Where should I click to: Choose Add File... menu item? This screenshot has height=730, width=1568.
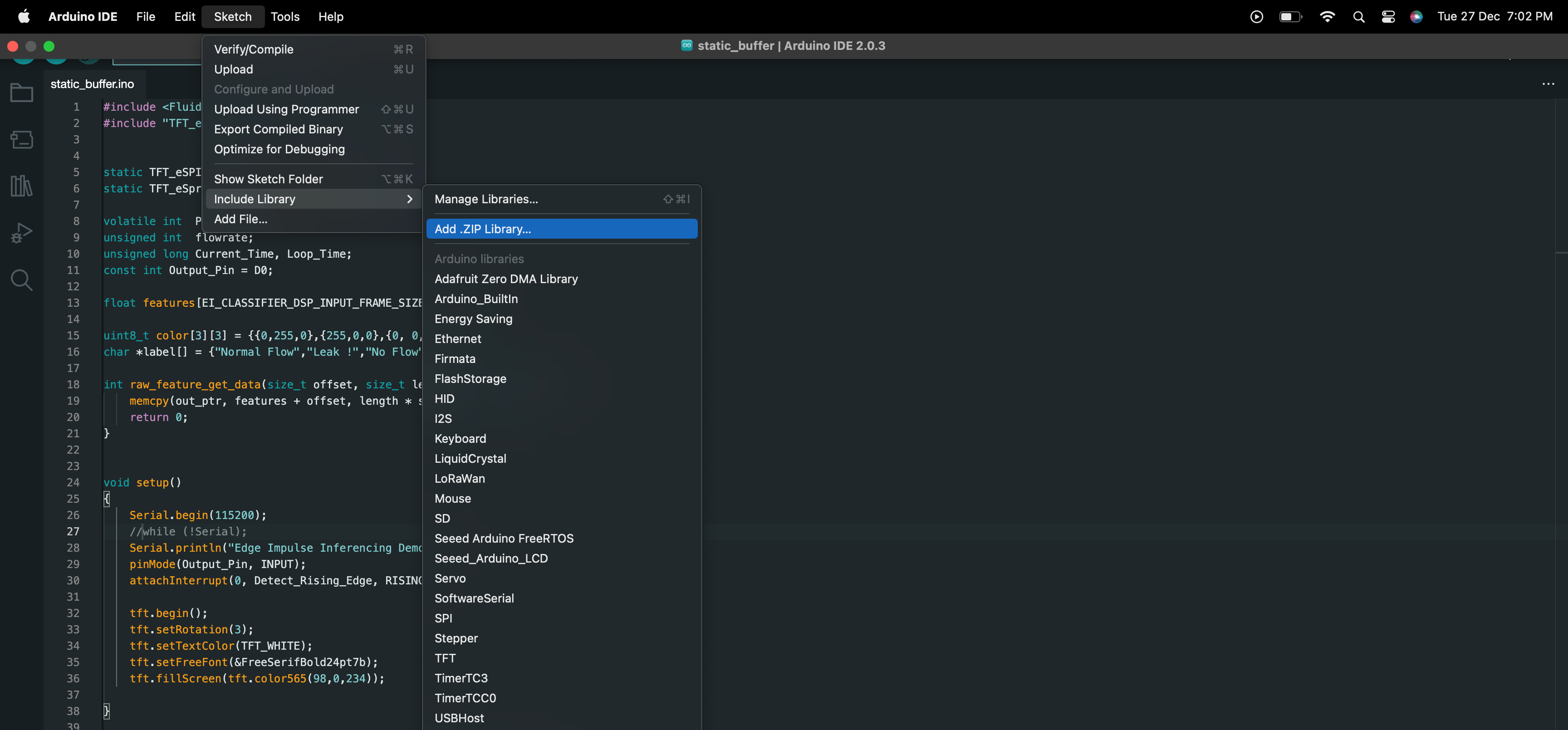coord(314,219)
